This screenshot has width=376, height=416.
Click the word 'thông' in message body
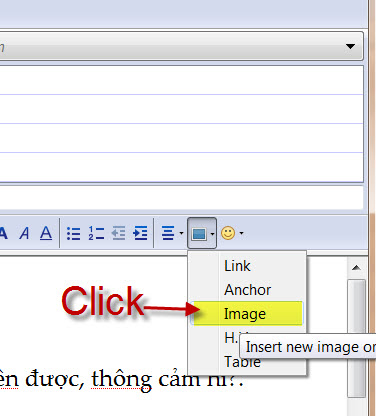coord(121,380)
